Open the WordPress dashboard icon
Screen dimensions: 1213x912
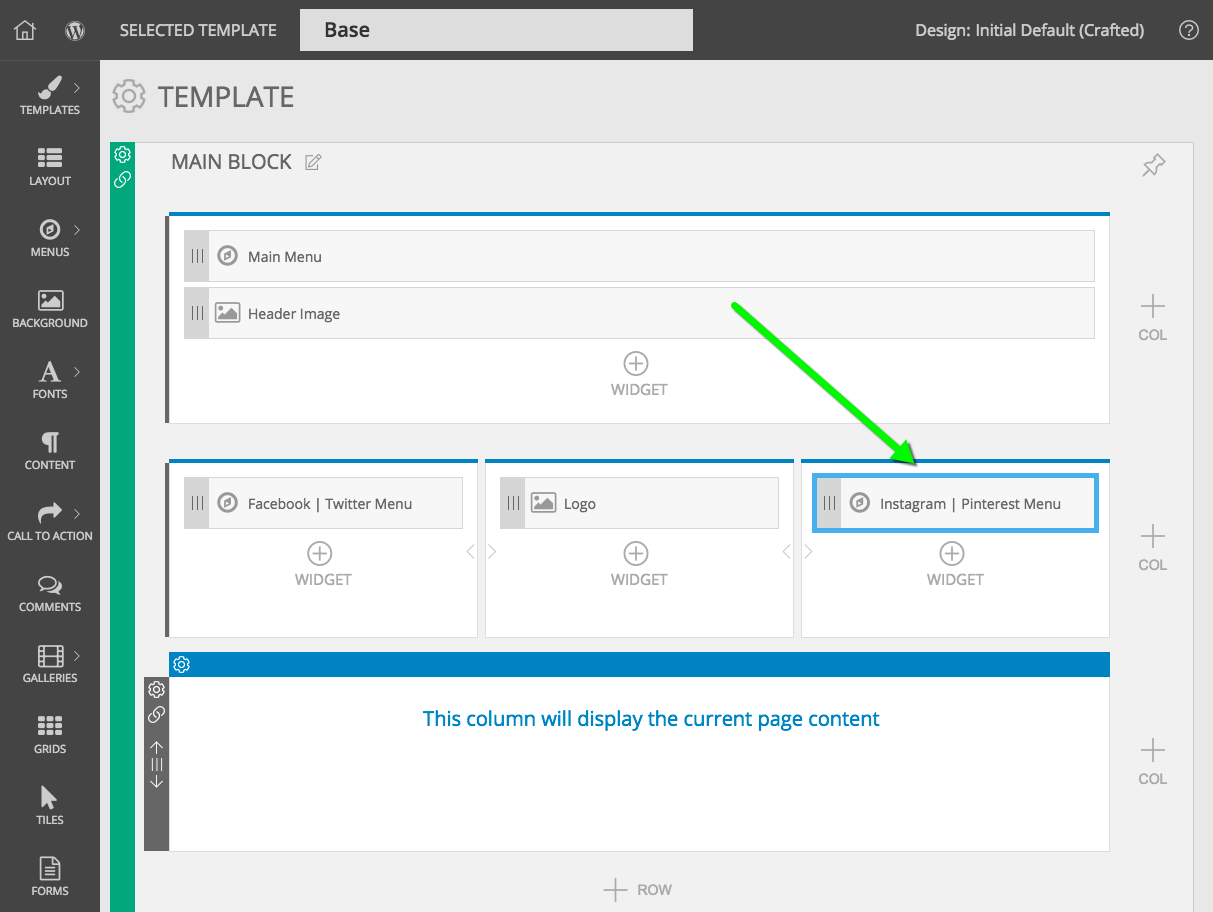pyautogui.click(x=75, y=30)
